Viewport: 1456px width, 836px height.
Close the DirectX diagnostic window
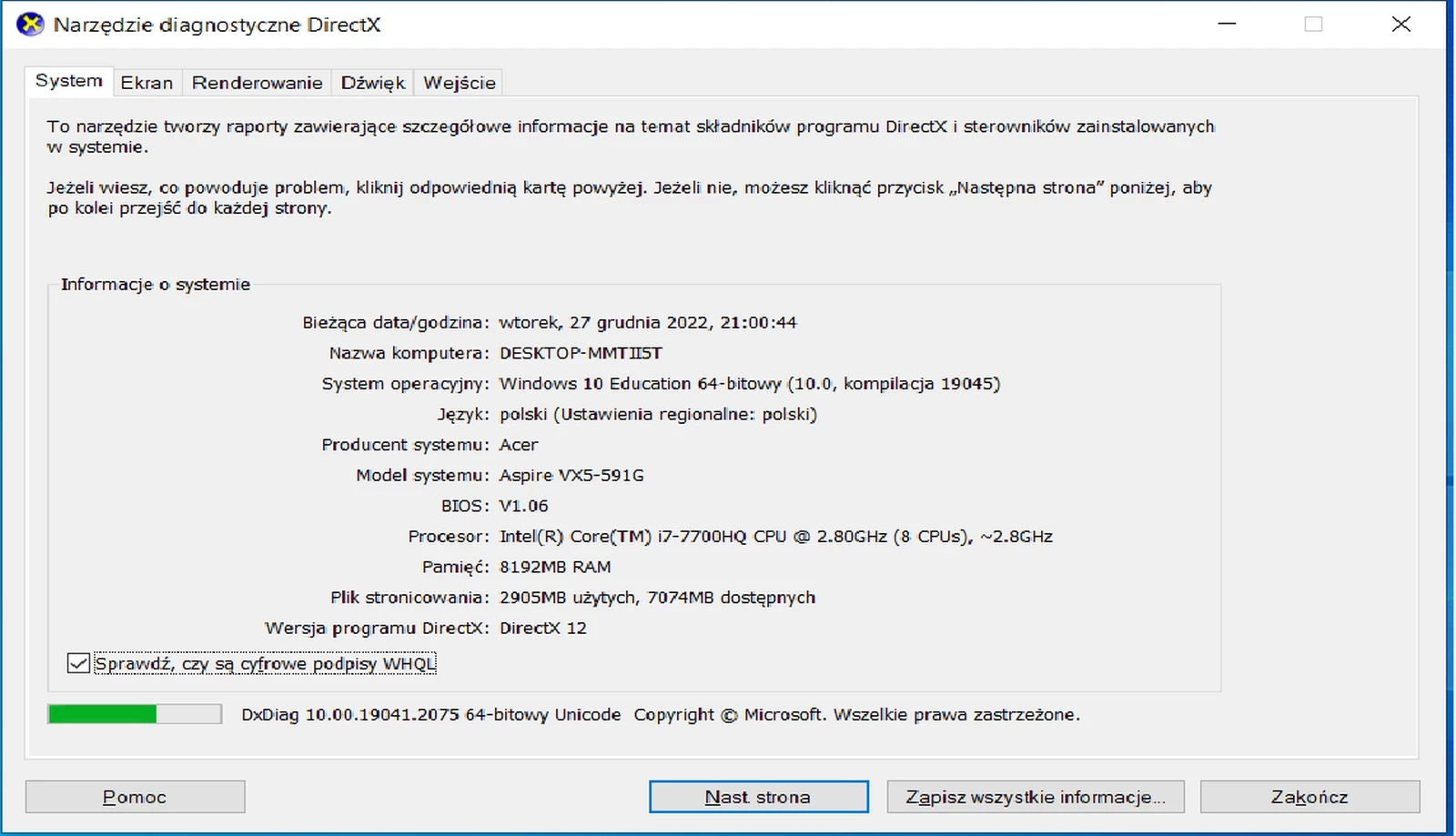(1401, 25)
